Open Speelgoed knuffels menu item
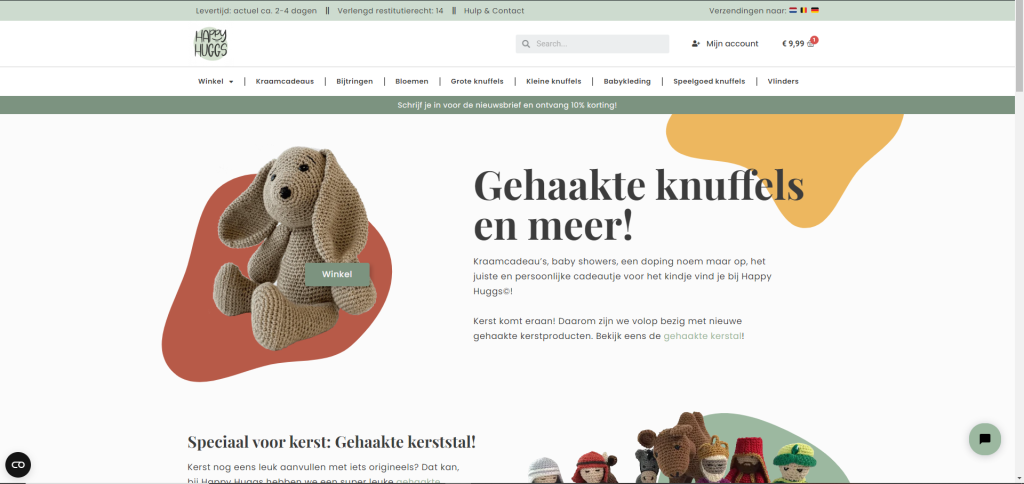 tap(709, 82)
